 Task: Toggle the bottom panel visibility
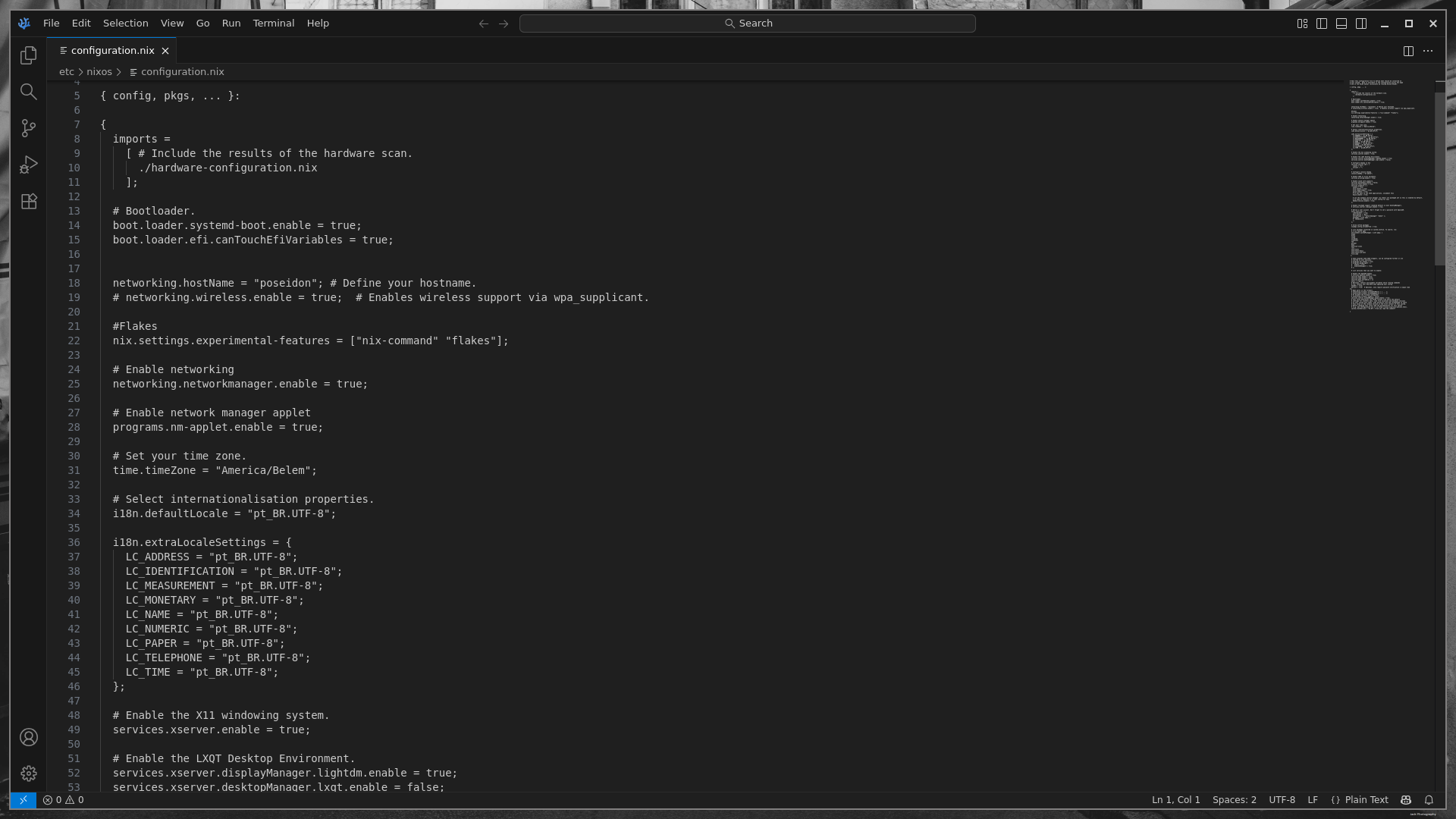[x=1341, y=24]
